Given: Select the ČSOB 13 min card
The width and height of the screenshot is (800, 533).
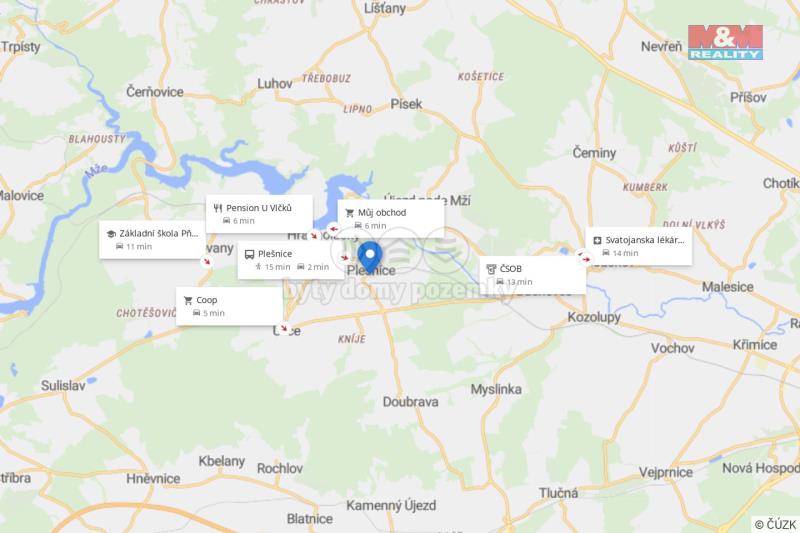Looking at the screenshot, I should (533, 275).
